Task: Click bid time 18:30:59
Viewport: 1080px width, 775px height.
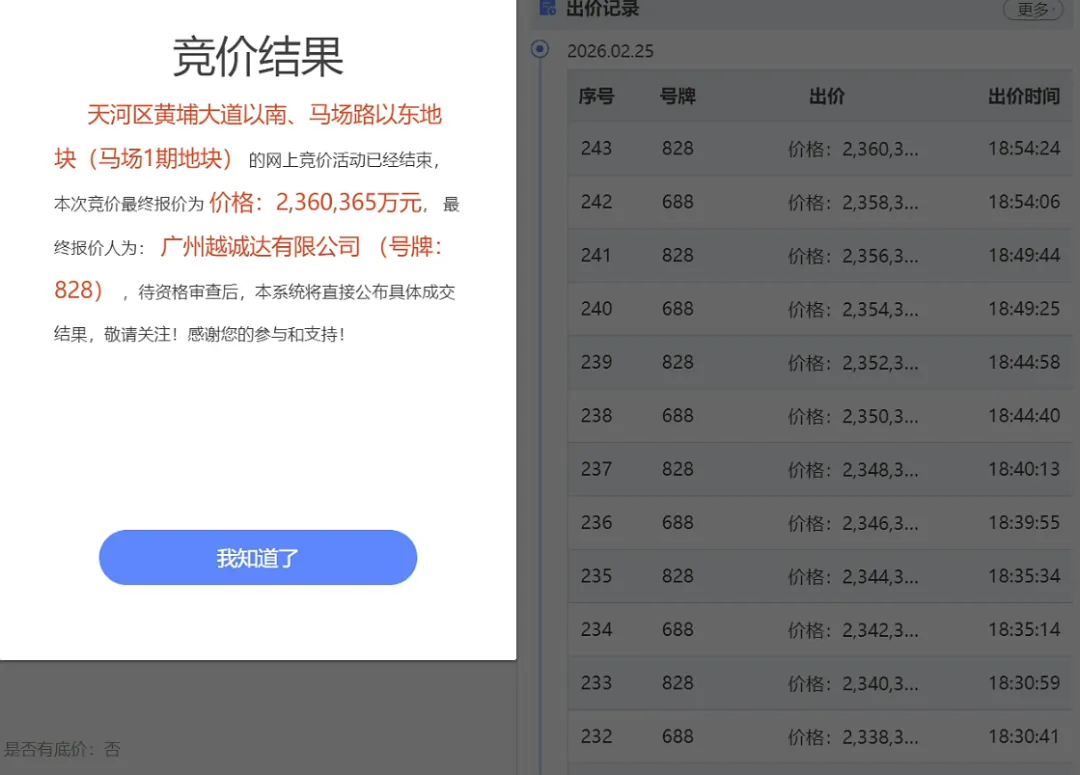Action: [1024, 683]
